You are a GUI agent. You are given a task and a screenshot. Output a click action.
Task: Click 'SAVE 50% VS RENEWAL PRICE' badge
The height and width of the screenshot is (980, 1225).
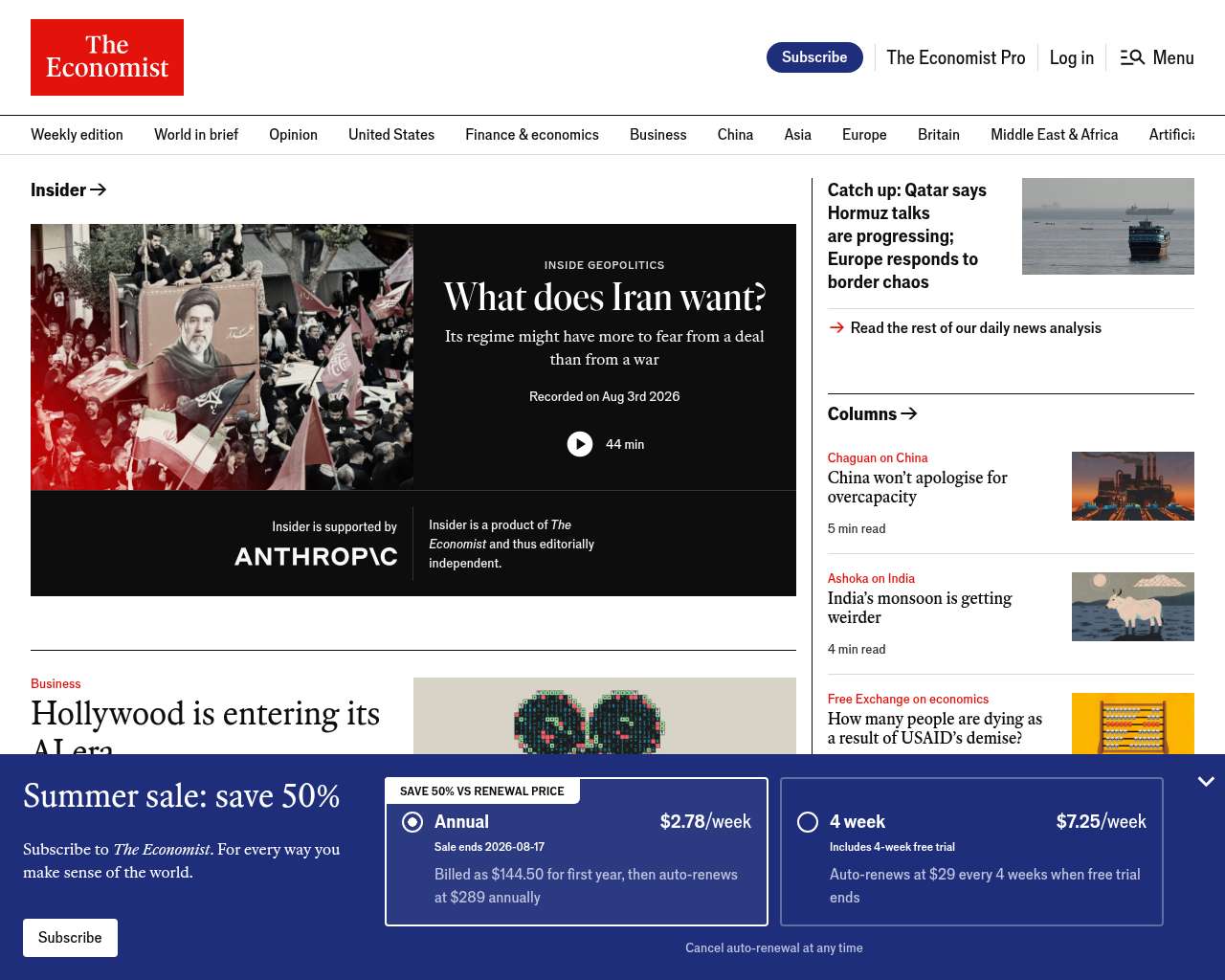point(482,791)
